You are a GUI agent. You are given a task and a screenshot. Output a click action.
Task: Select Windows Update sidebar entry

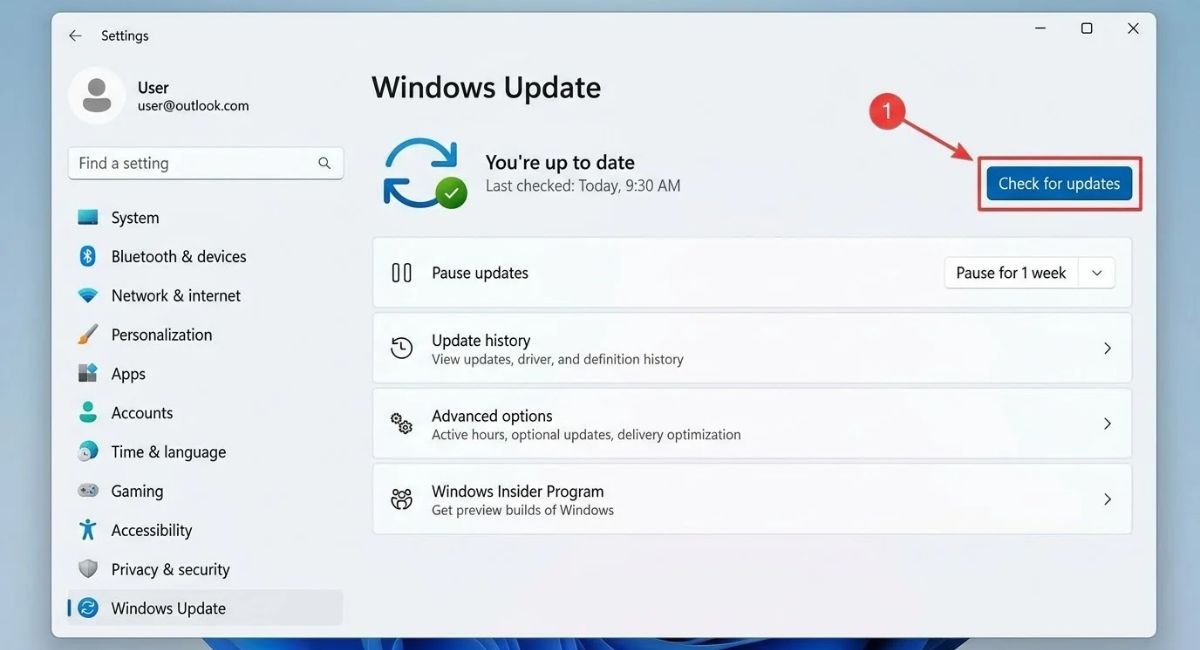click(x=205, y=608)
